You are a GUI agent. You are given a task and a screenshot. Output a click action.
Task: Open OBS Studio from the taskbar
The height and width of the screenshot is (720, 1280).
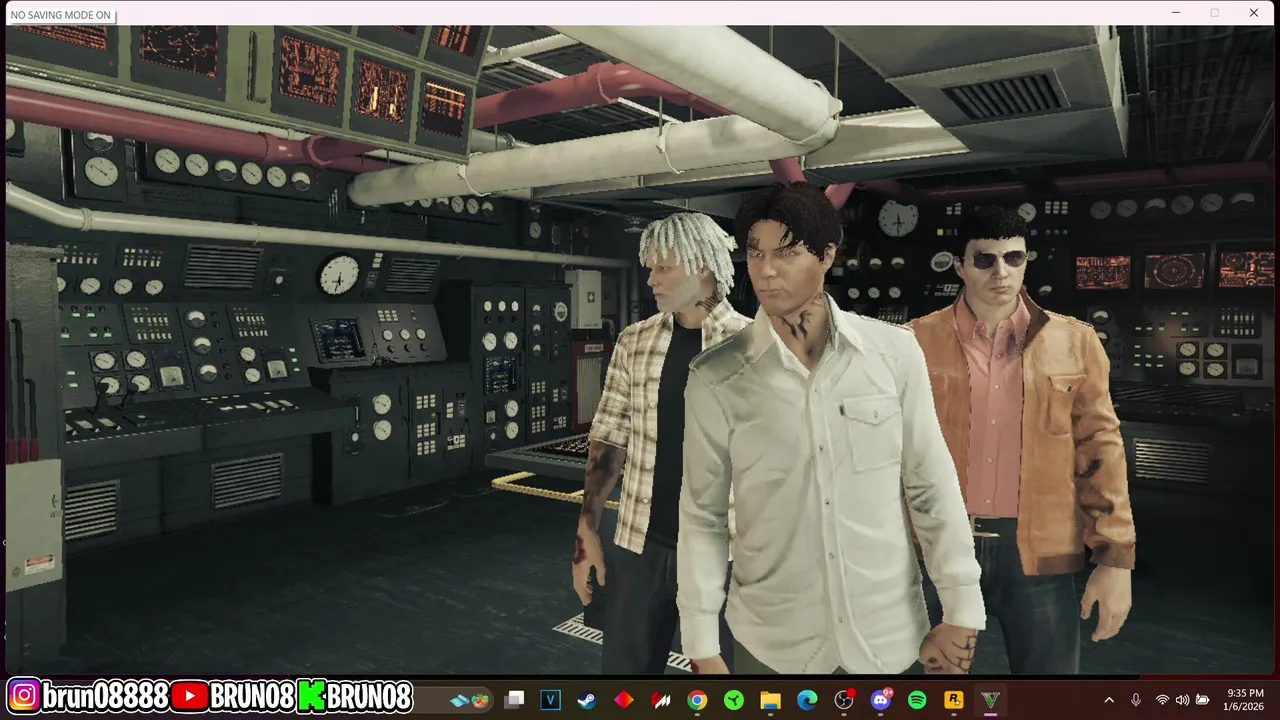tap(844, 699)
